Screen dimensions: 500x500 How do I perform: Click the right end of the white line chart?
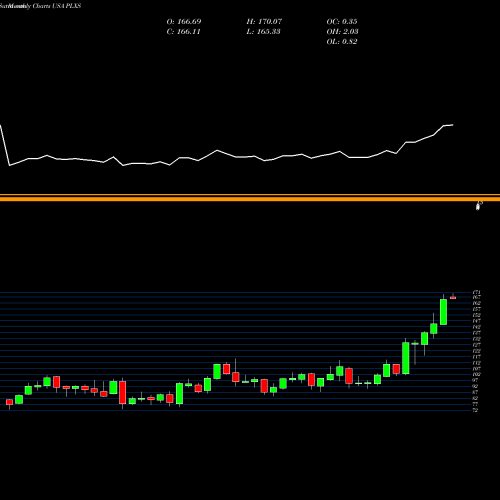(452, 125)
